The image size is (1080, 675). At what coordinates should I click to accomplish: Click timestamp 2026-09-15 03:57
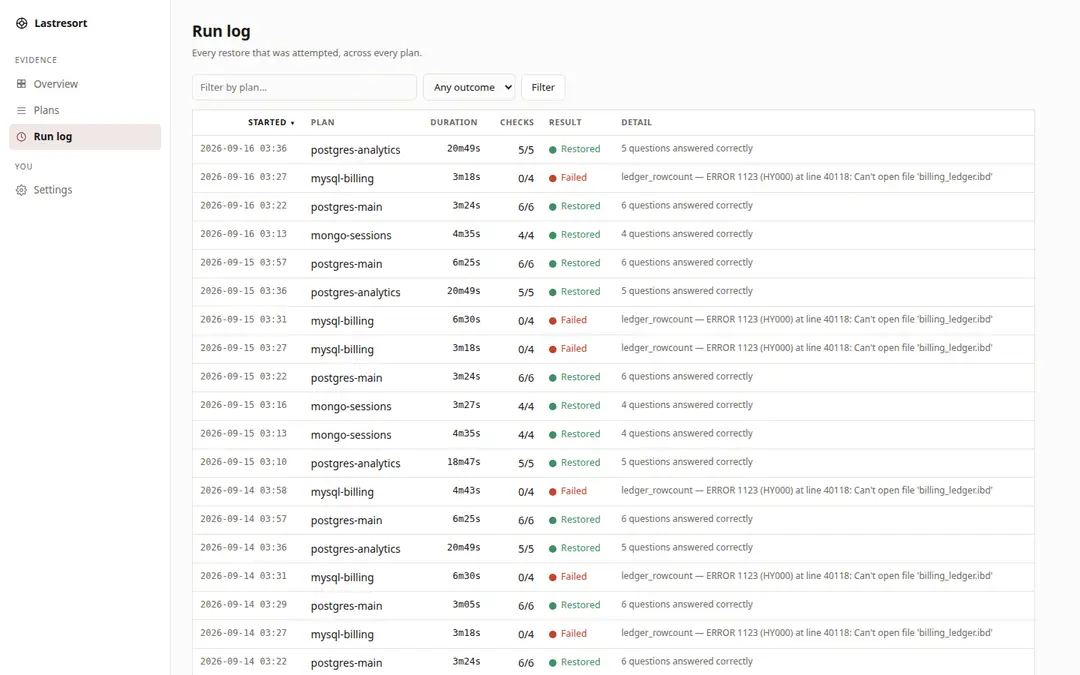click(x=243, y=262)
